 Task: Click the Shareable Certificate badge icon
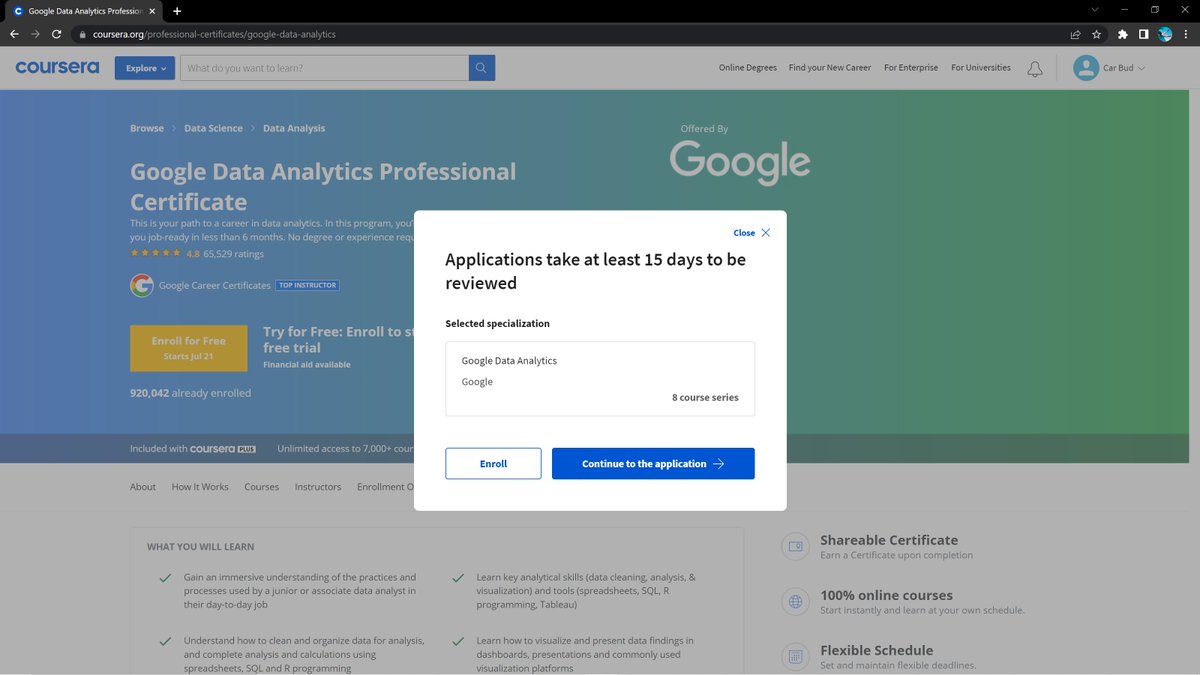794,546
